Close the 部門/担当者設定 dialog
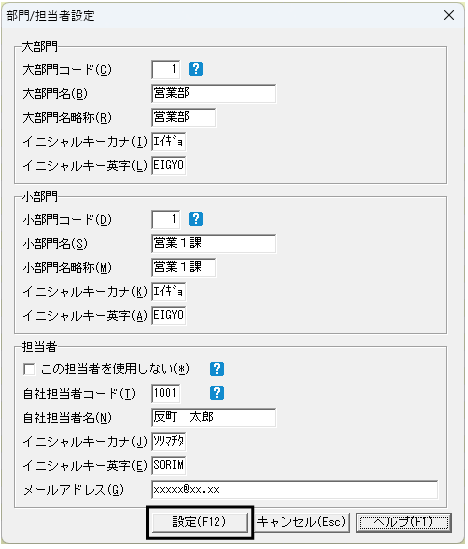Screen dimensions: 468x549 [449, 15]
